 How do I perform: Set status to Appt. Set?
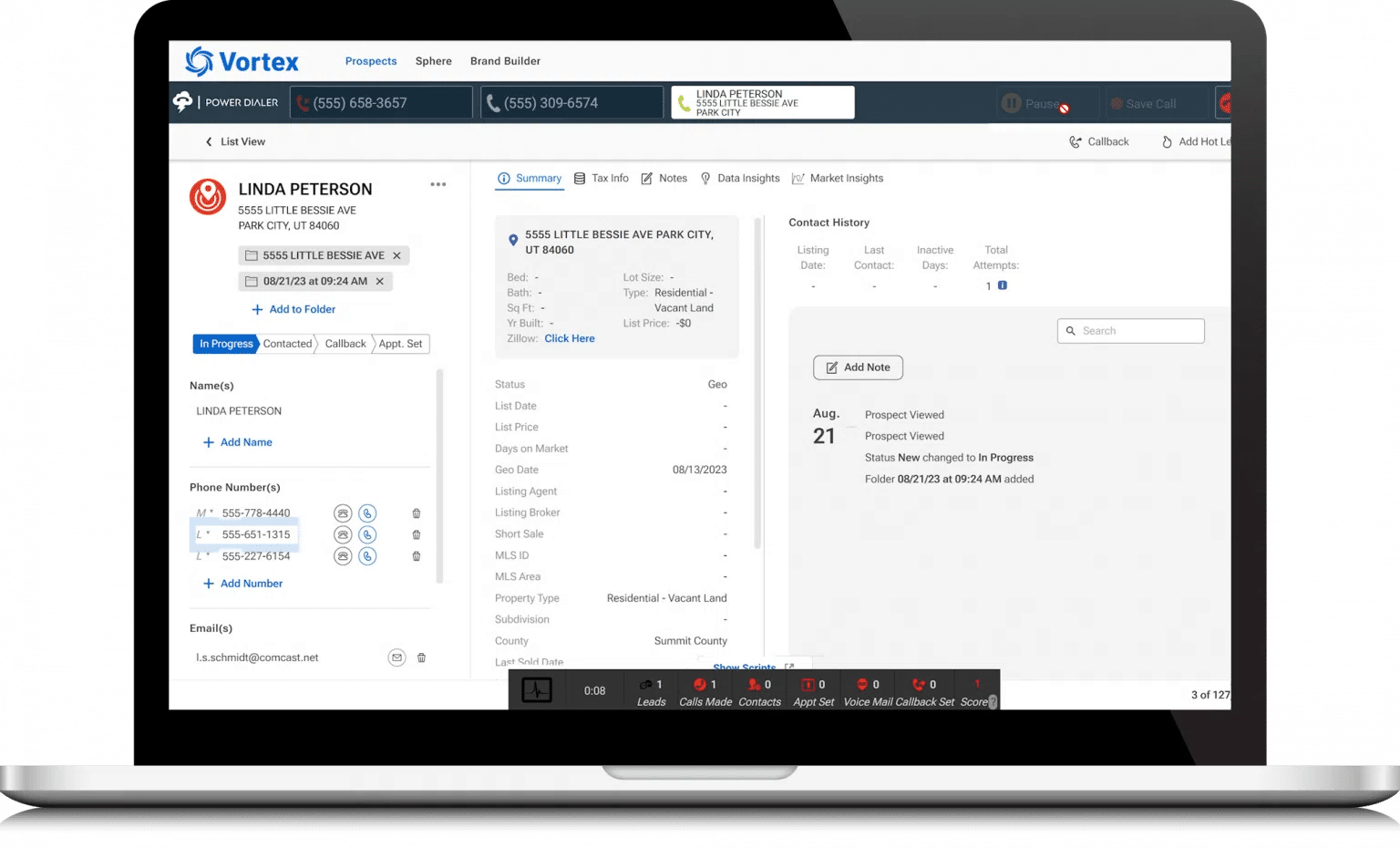[401, 344]
